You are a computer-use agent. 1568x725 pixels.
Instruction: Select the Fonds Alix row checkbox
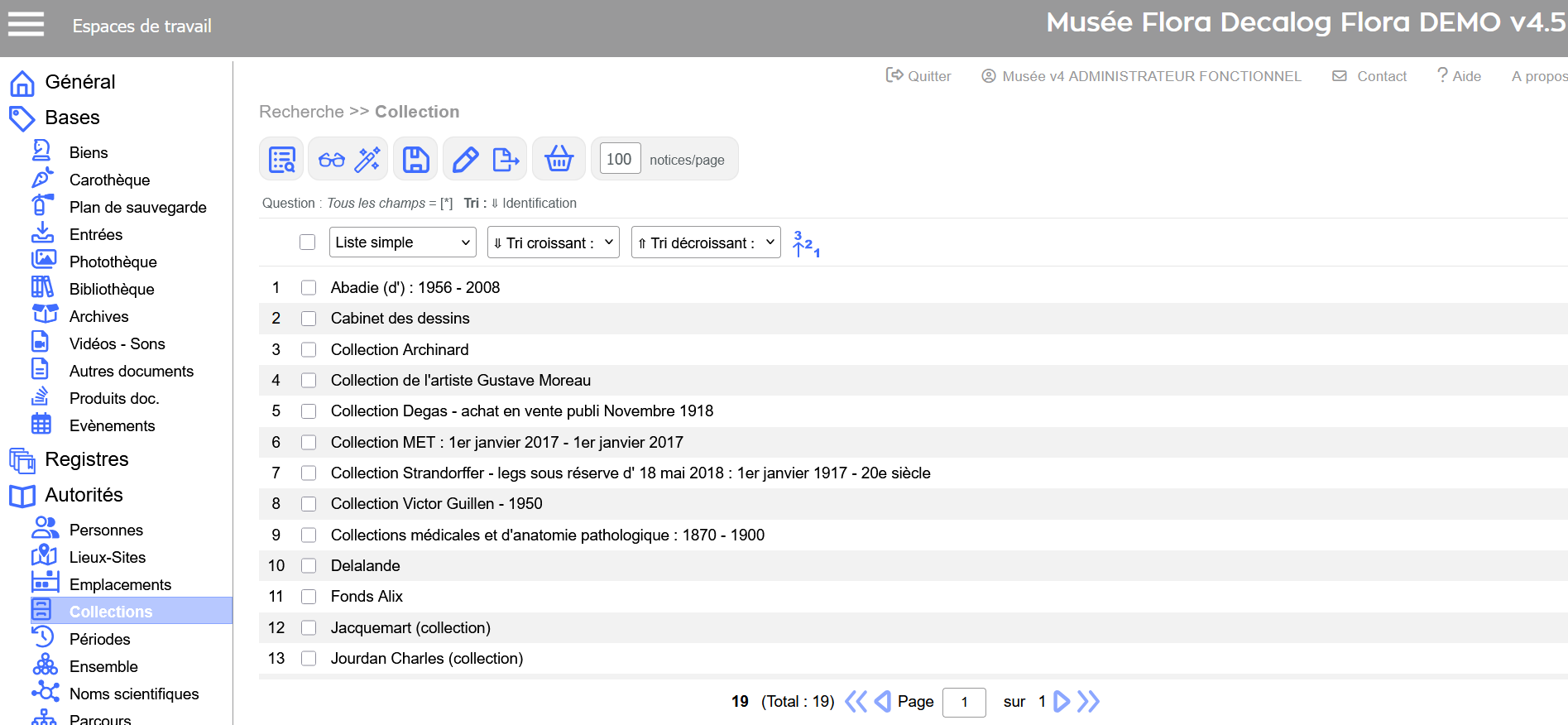click(x=309, y=597)
